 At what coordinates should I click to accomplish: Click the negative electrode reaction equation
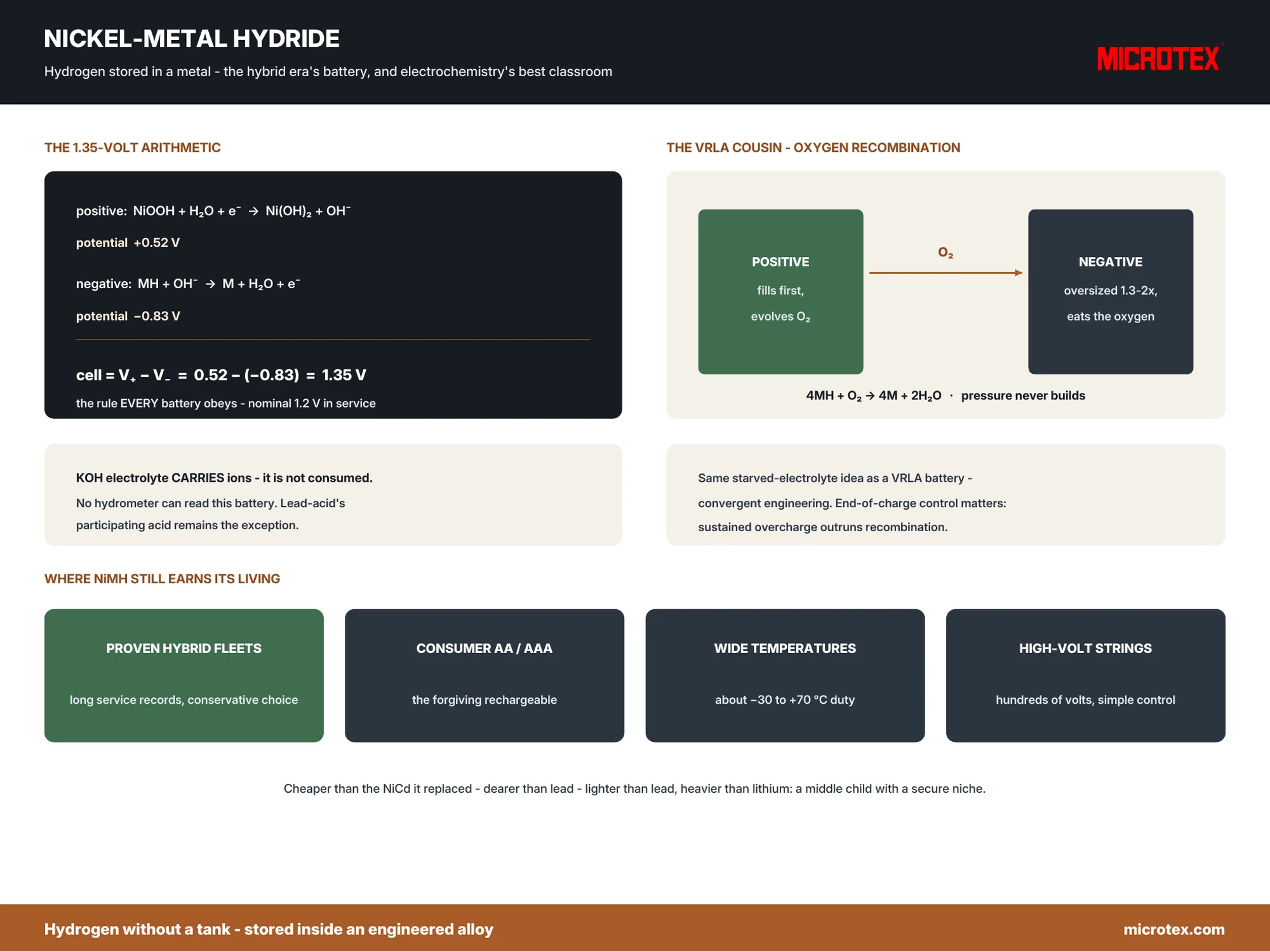coord(188,284)
